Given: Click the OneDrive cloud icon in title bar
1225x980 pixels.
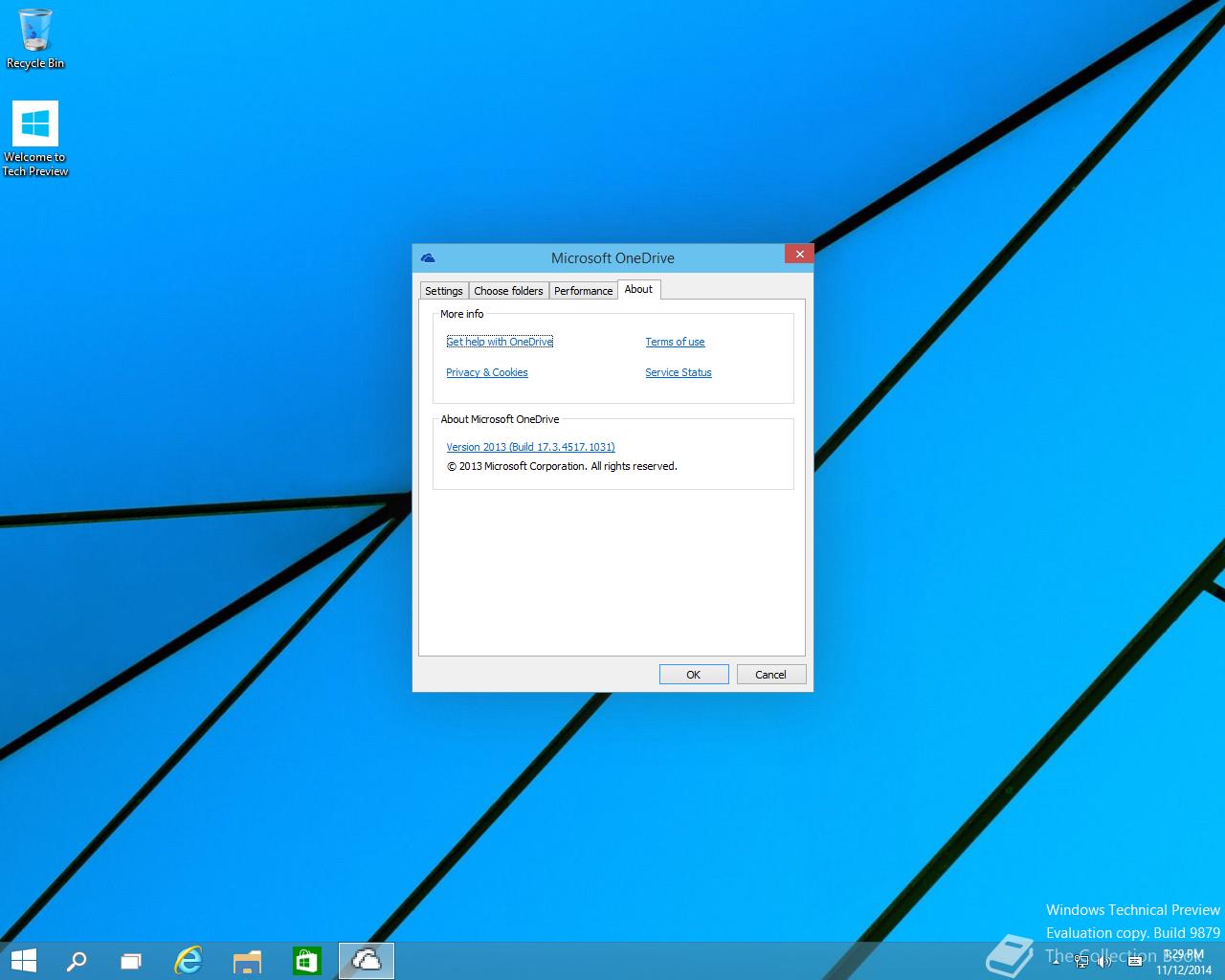Looking at the screenshot, I should pyautogui.click(x=428, y=257).
